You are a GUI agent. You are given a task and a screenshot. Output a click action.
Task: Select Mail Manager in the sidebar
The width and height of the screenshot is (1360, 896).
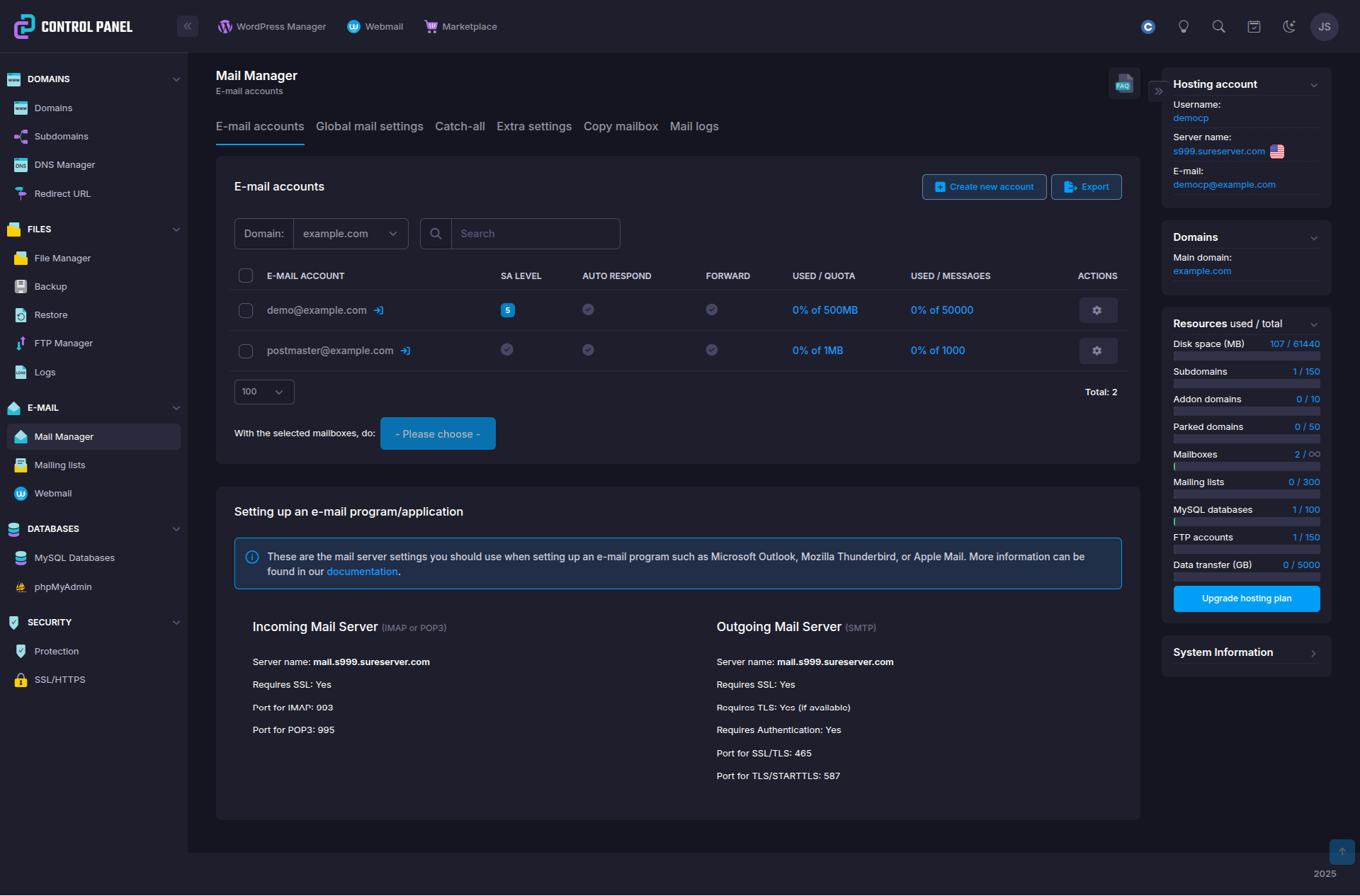[x=93, y=437]
